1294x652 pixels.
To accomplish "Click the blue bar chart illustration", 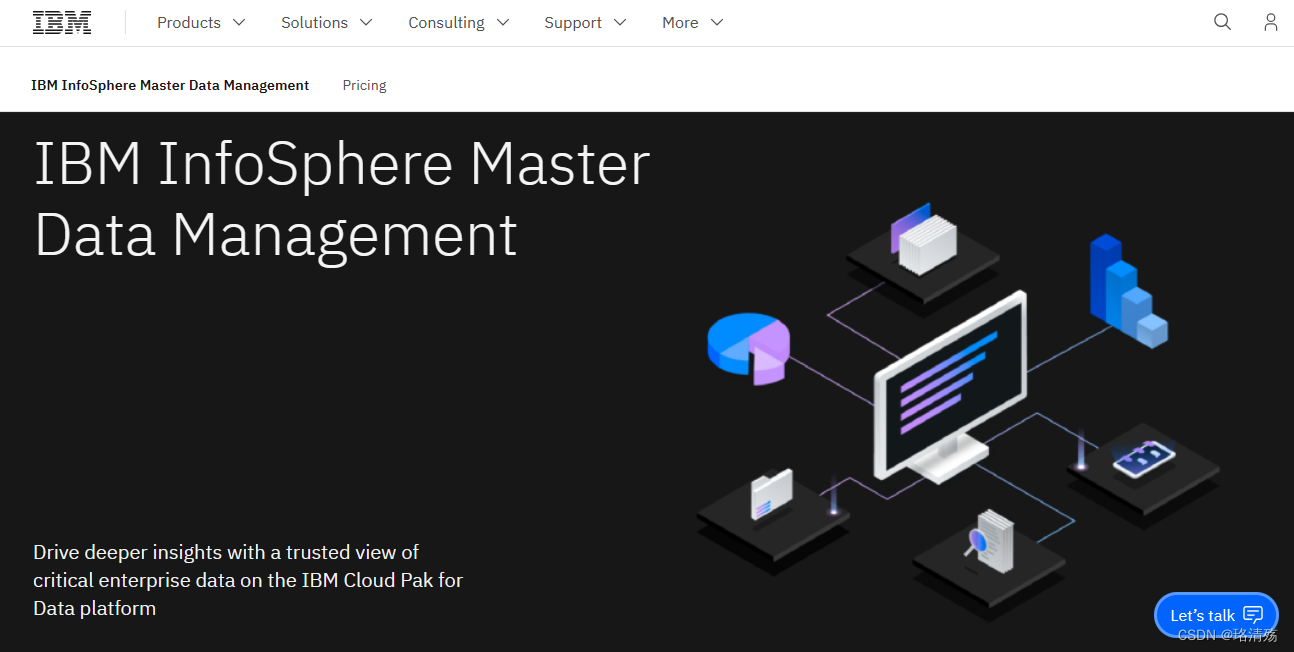I will pos(1128,291).
